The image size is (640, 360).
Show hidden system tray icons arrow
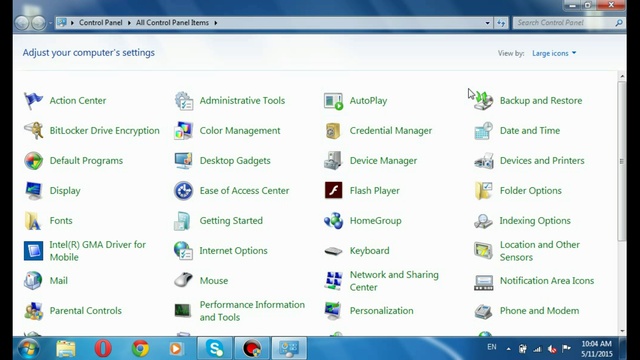click(x=509, y=349)
